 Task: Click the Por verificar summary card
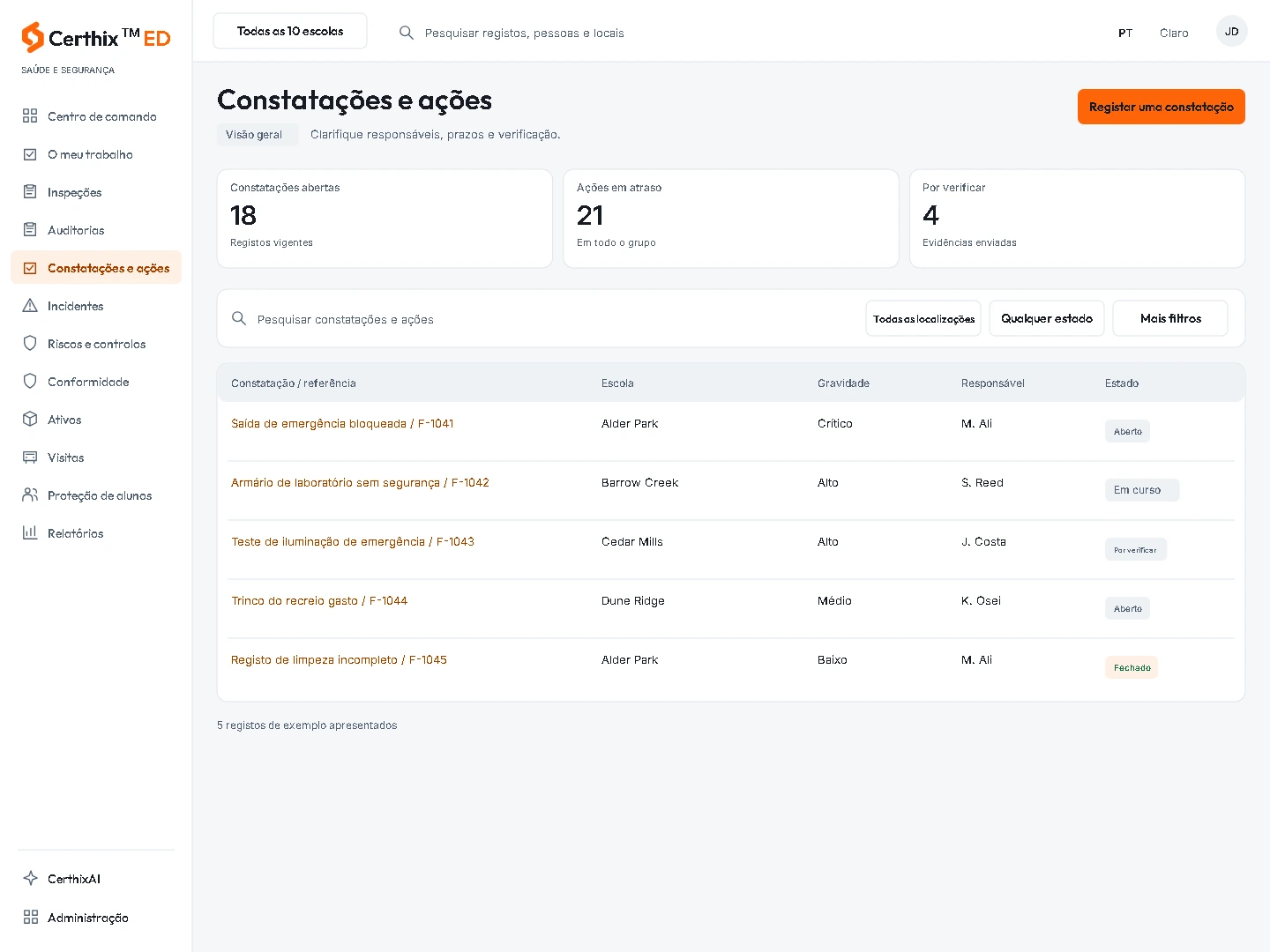point(1077,218)
